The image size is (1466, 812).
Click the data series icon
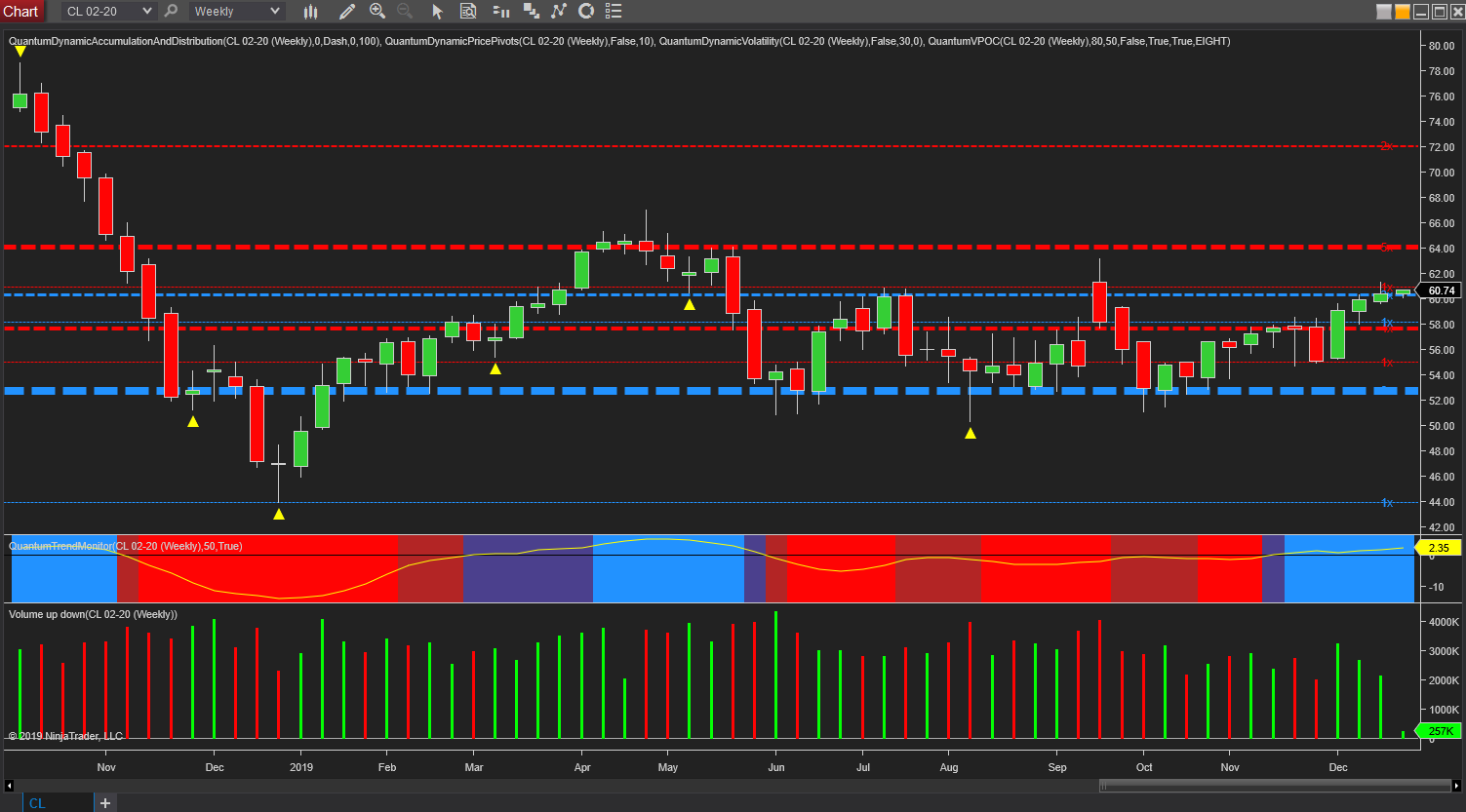tap(532, 12)
